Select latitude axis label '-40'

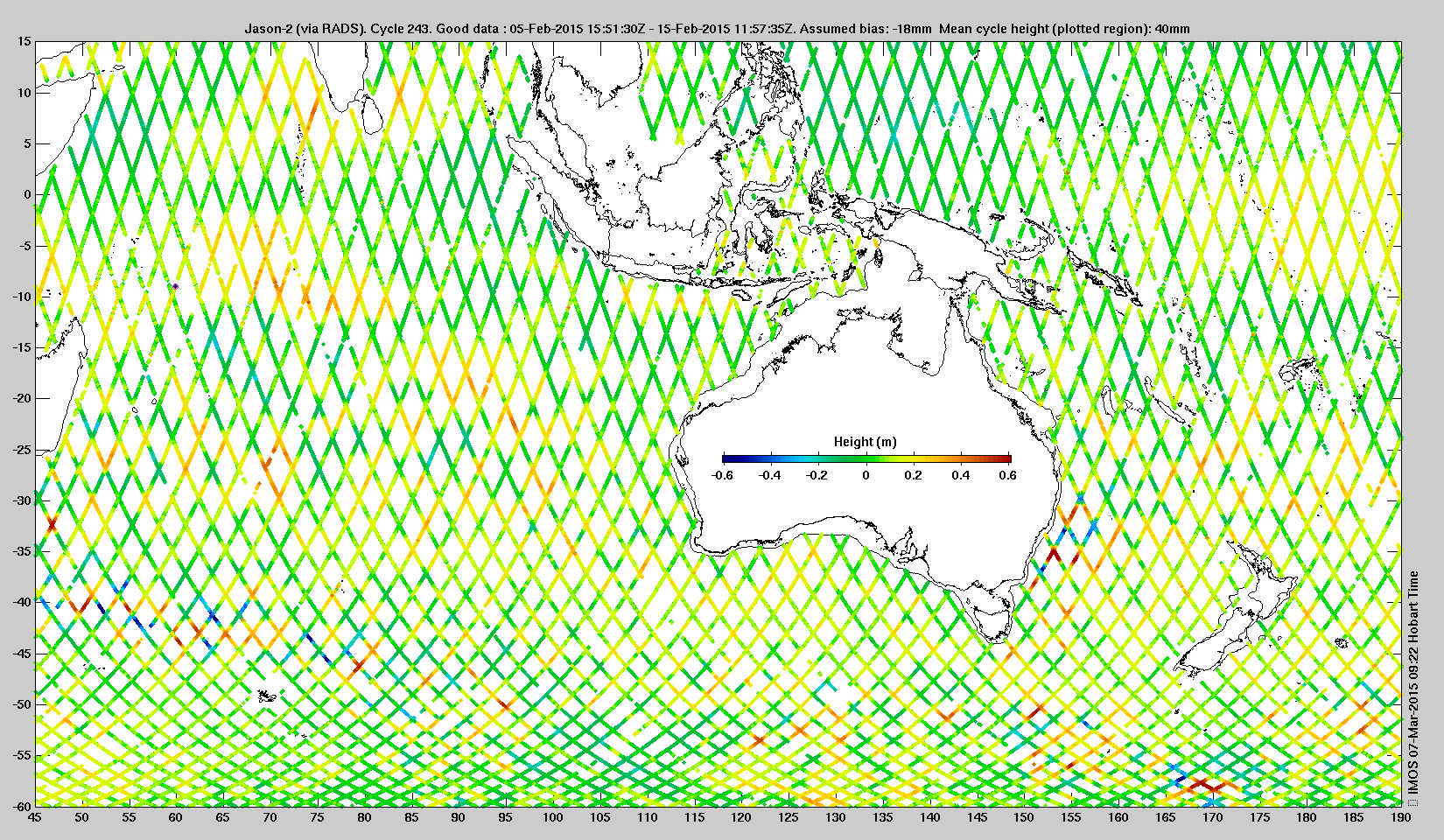pos(21,602)
